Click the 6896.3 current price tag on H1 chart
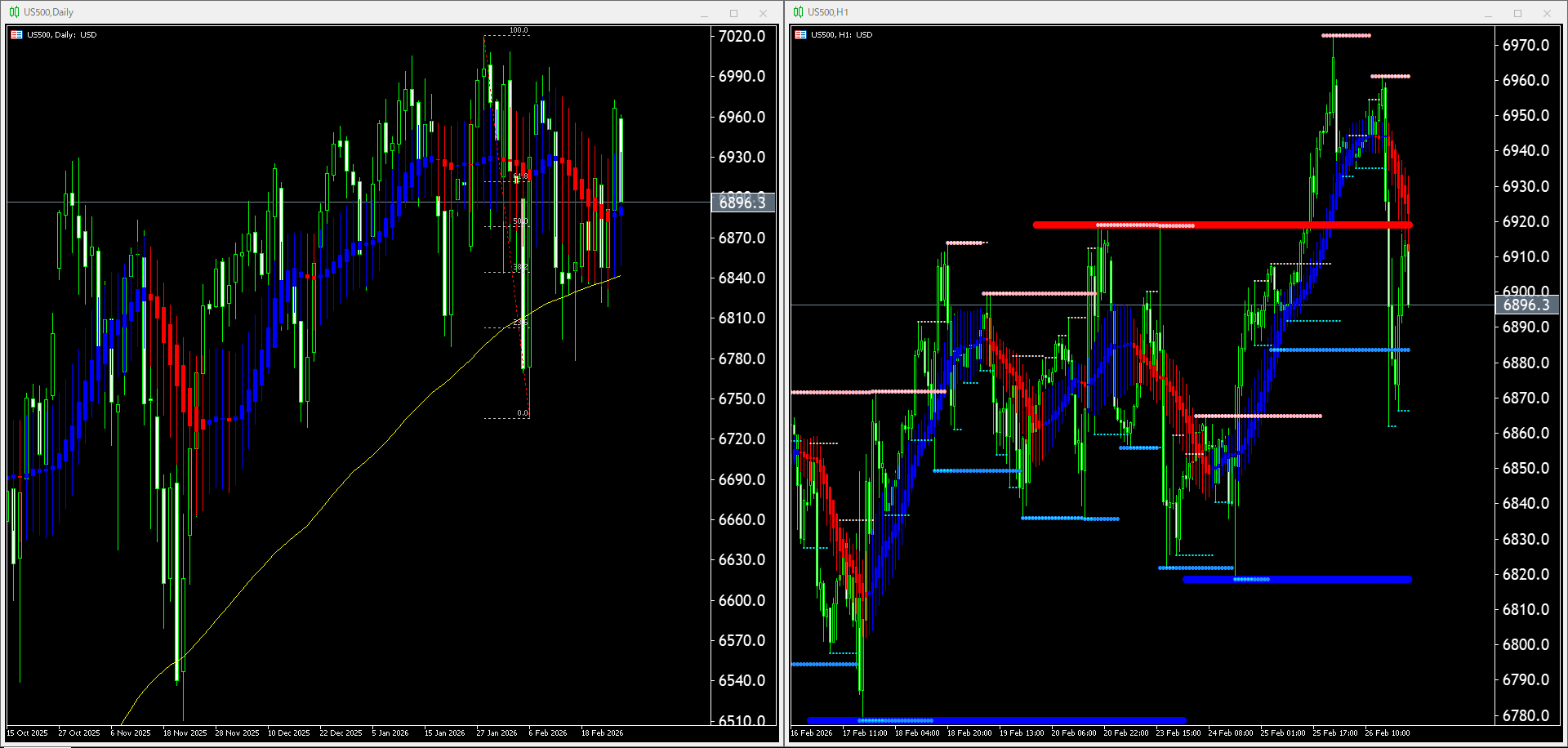 tap(1526, 305)
